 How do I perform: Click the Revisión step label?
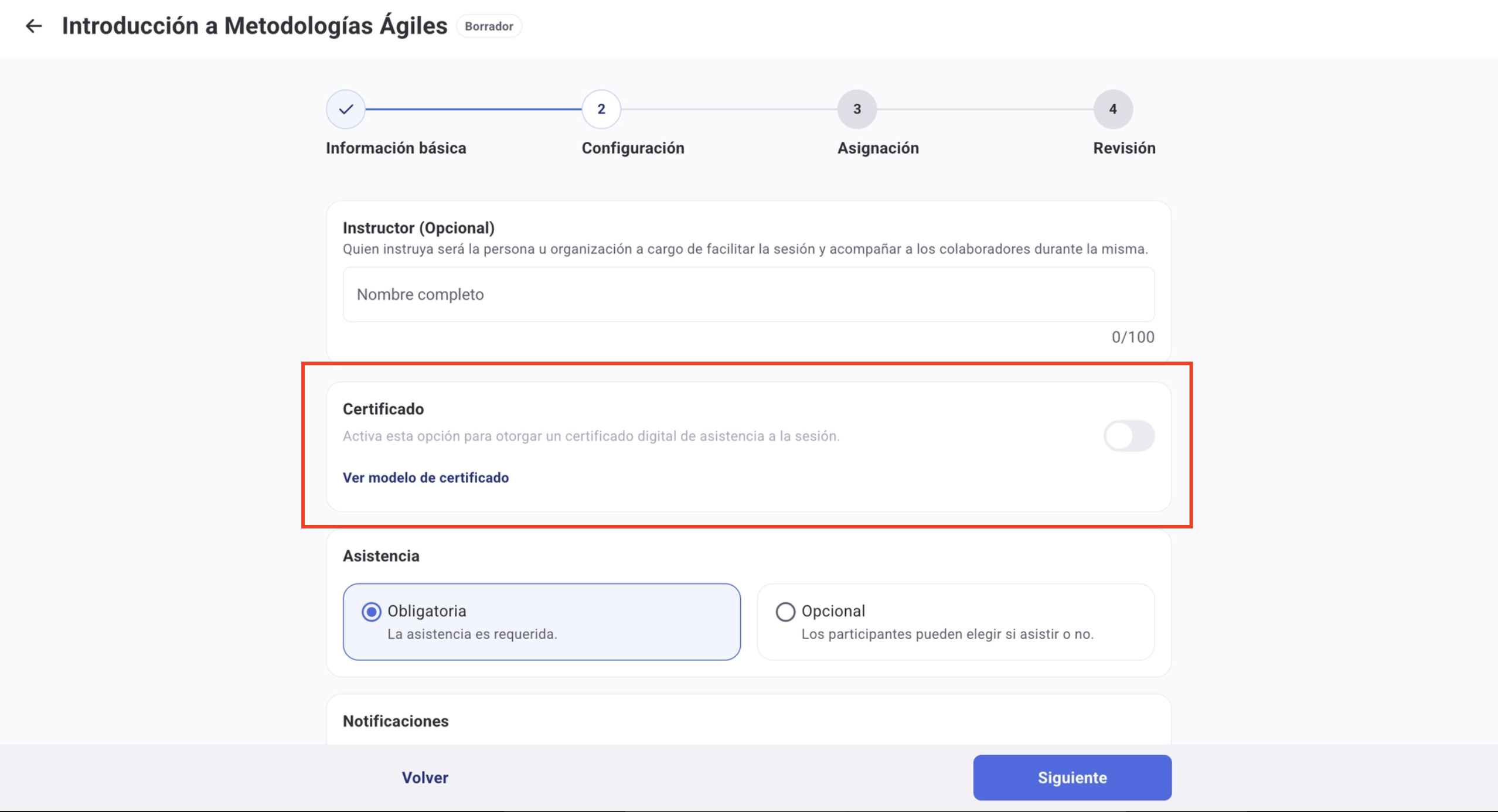click(1123, 148)
